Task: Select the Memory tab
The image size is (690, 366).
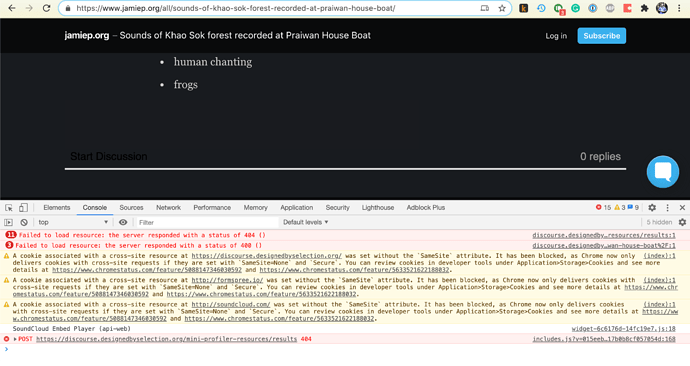Action: tap(255, 208)
